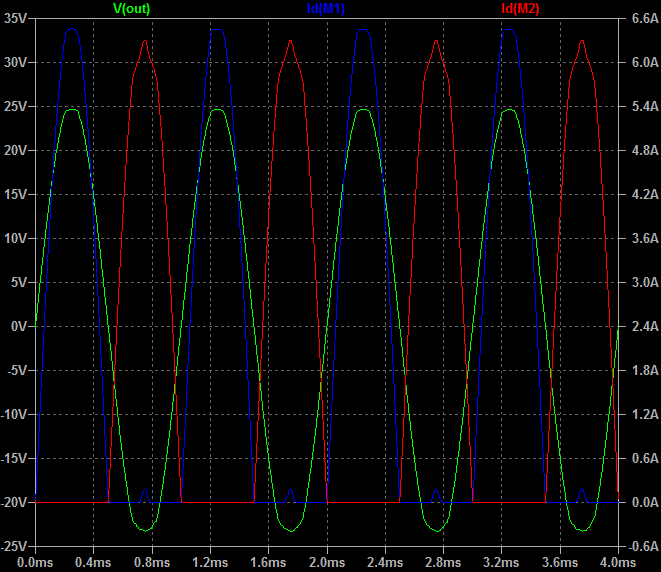Click the 0.8ms time axis label
Image resolution: width=661 pixels, height=572 pixels.
coord(152,562)
